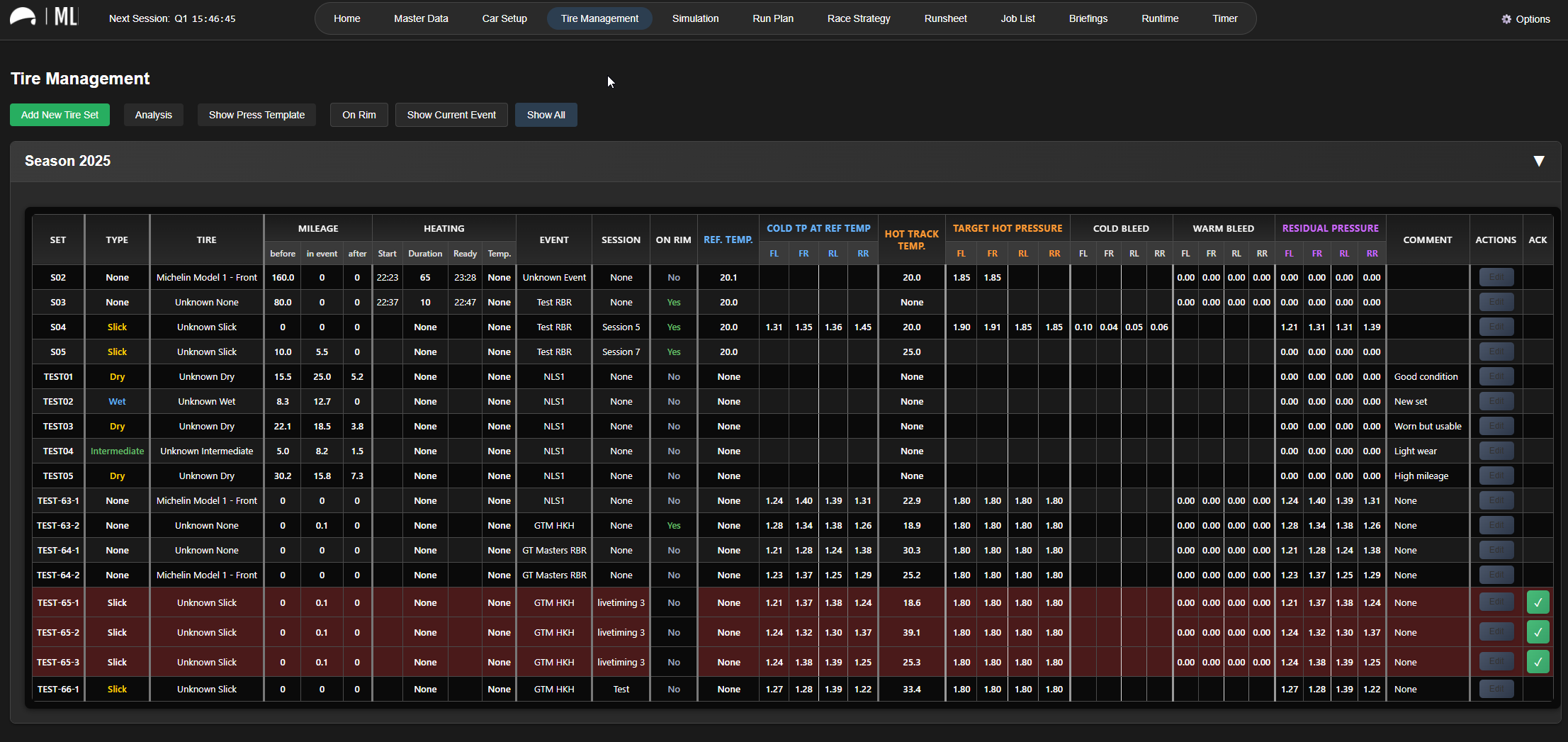The height and width of the screenshot is (742, 1568).
Task: Acknowledge TEST-65-1 with green checkmark
Action: [1538, 602]
